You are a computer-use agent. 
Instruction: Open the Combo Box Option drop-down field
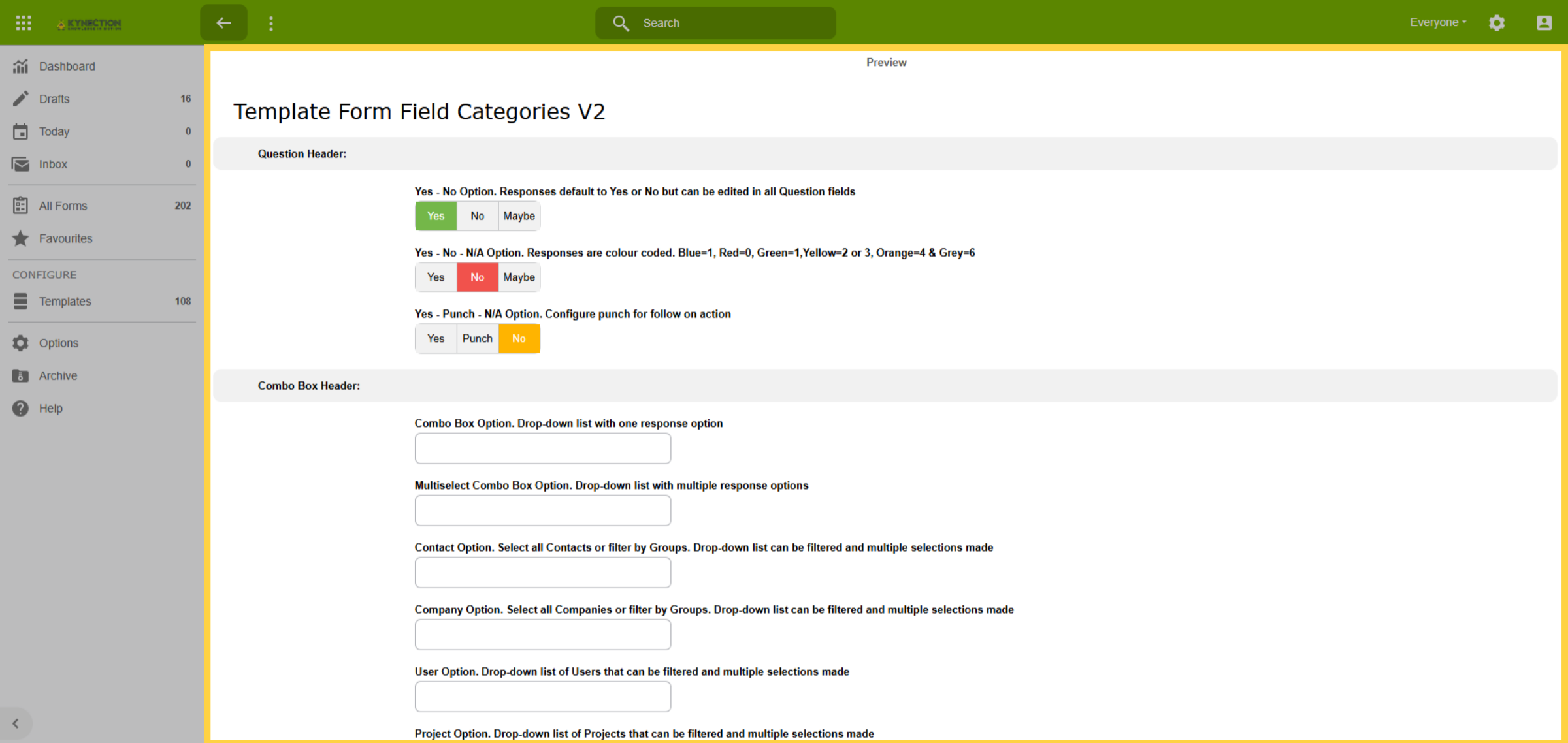pos(543,449)
